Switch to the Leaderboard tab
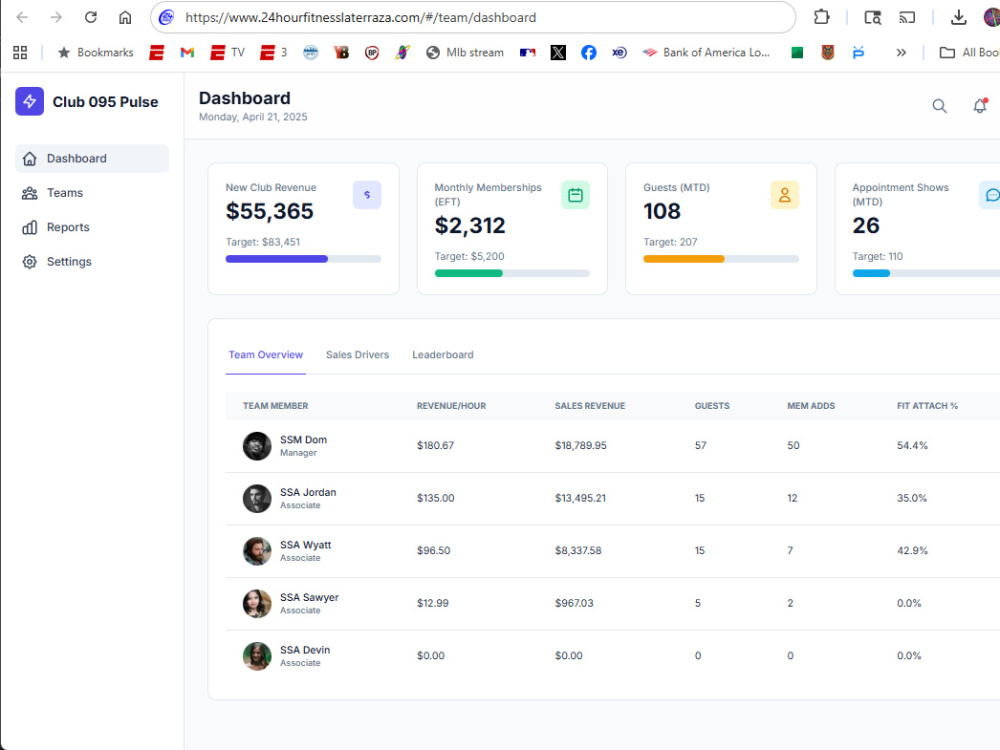 click(443, 355)
